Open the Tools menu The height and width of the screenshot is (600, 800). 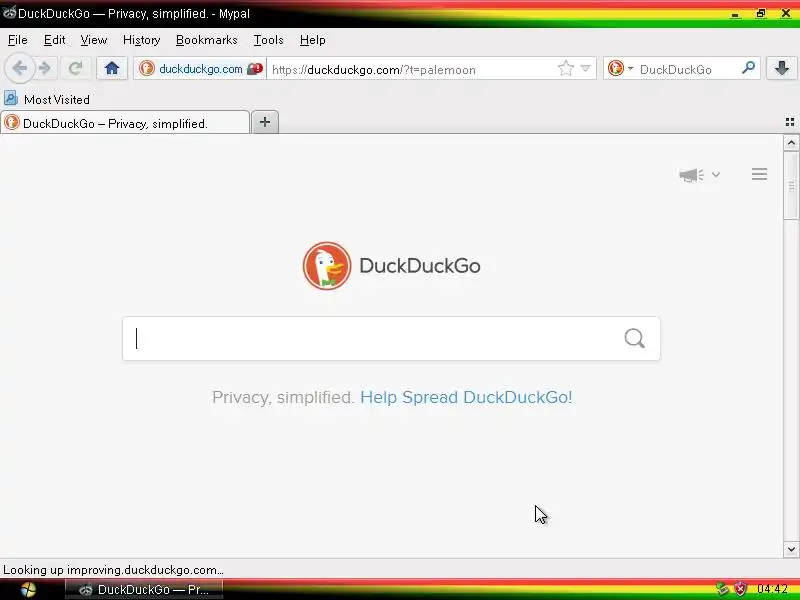[x=268, y=40]
